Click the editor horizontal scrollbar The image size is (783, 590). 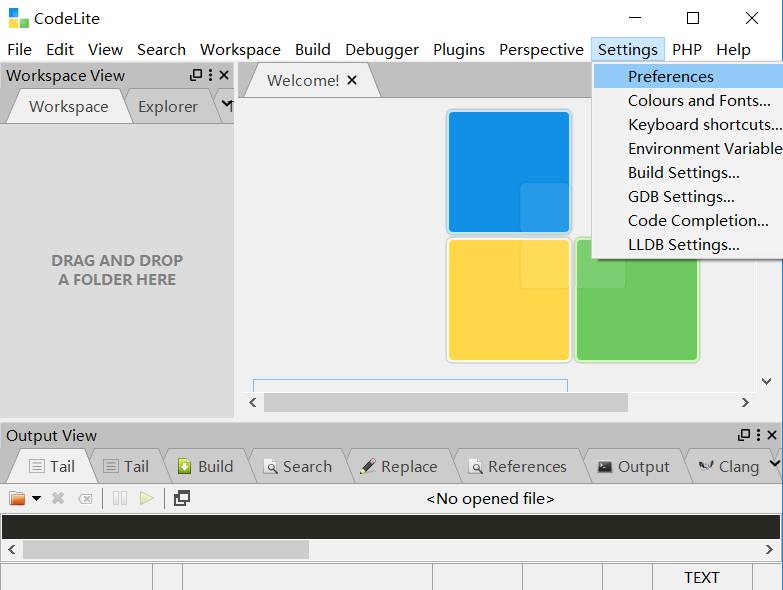point(445,402)
